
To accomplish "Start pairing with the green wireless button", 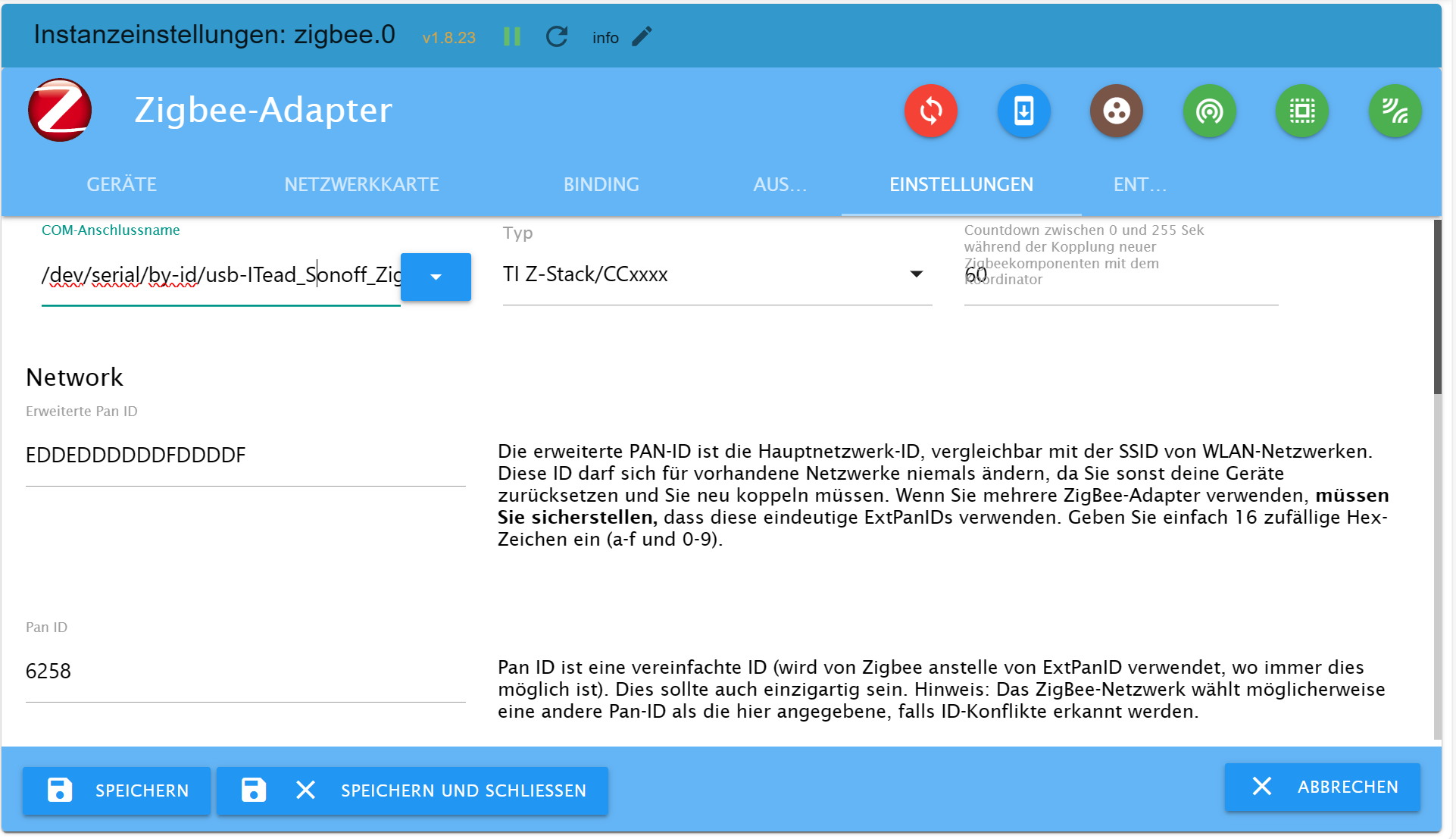I will [x=1395, y=111].
